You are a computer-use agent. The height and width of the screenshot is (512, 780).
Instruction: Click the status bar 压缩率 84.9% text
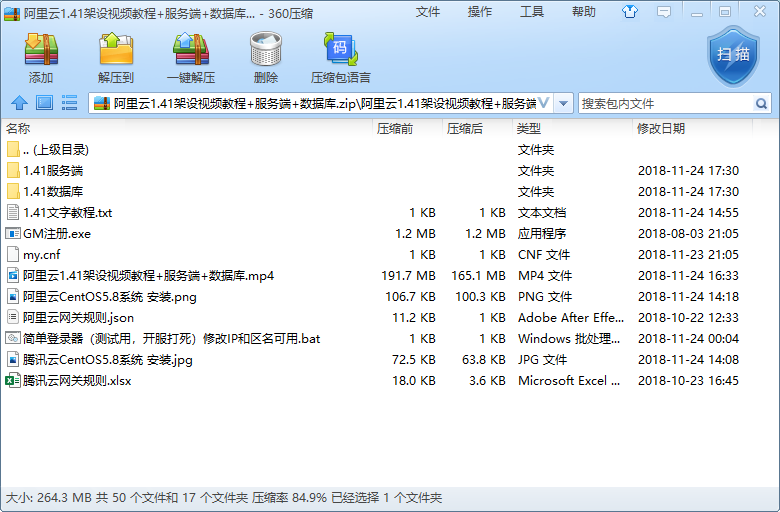click(289, 498)
